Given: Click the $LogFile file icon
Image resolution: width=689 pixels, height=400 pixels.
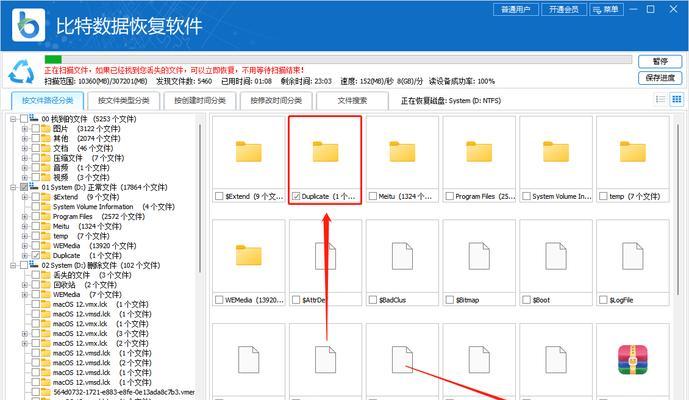Looking at the screenshot, I should pyautogui.click(x=633, y=256).
